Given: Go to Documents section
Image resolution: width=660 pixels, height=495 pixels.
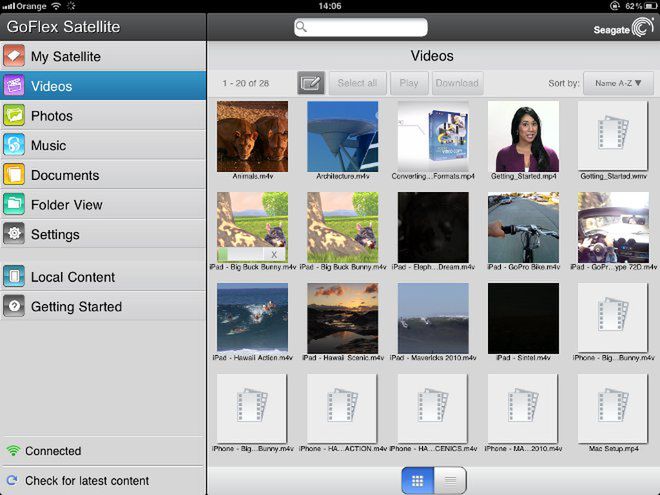Looking at the screenshot, I should 103,175.
